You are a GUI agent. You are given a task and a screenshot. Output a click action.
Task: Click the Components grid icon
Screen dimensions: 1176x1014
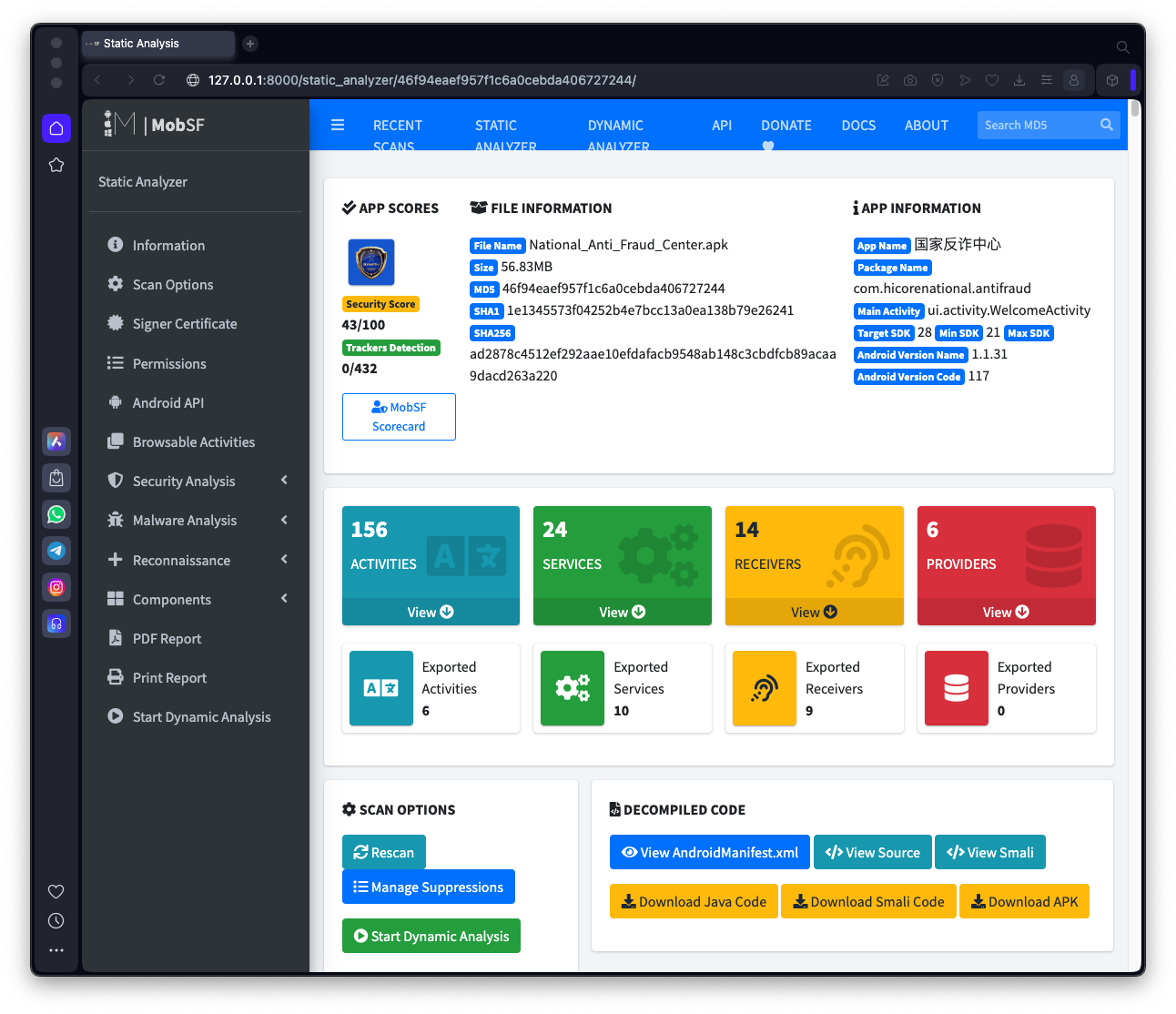[116, 598]
